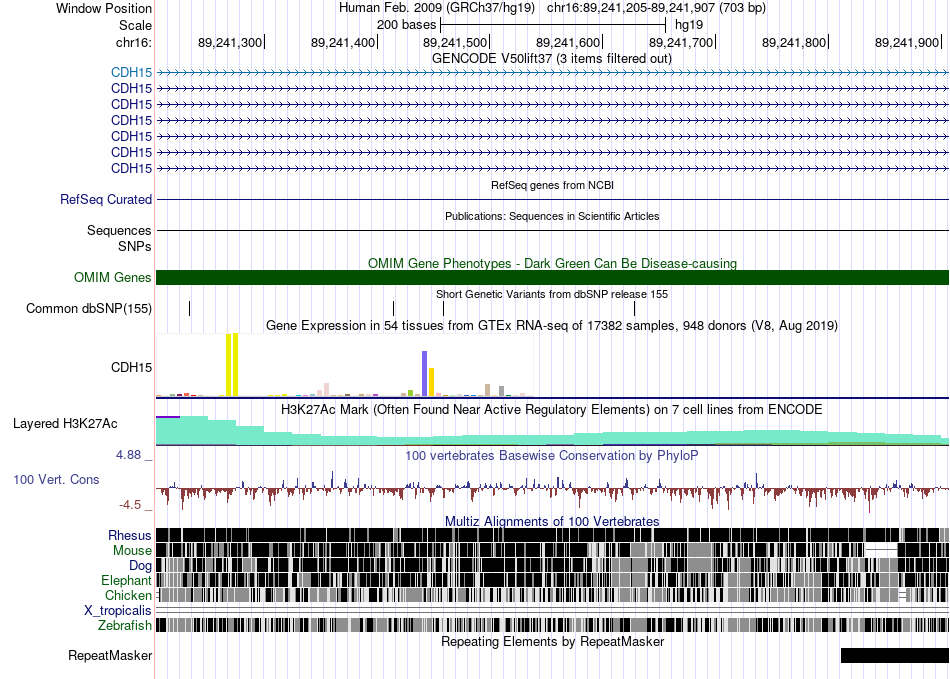Click the Mouse species label
This screenshot has height=679, width=950.
tap(132, 551)
